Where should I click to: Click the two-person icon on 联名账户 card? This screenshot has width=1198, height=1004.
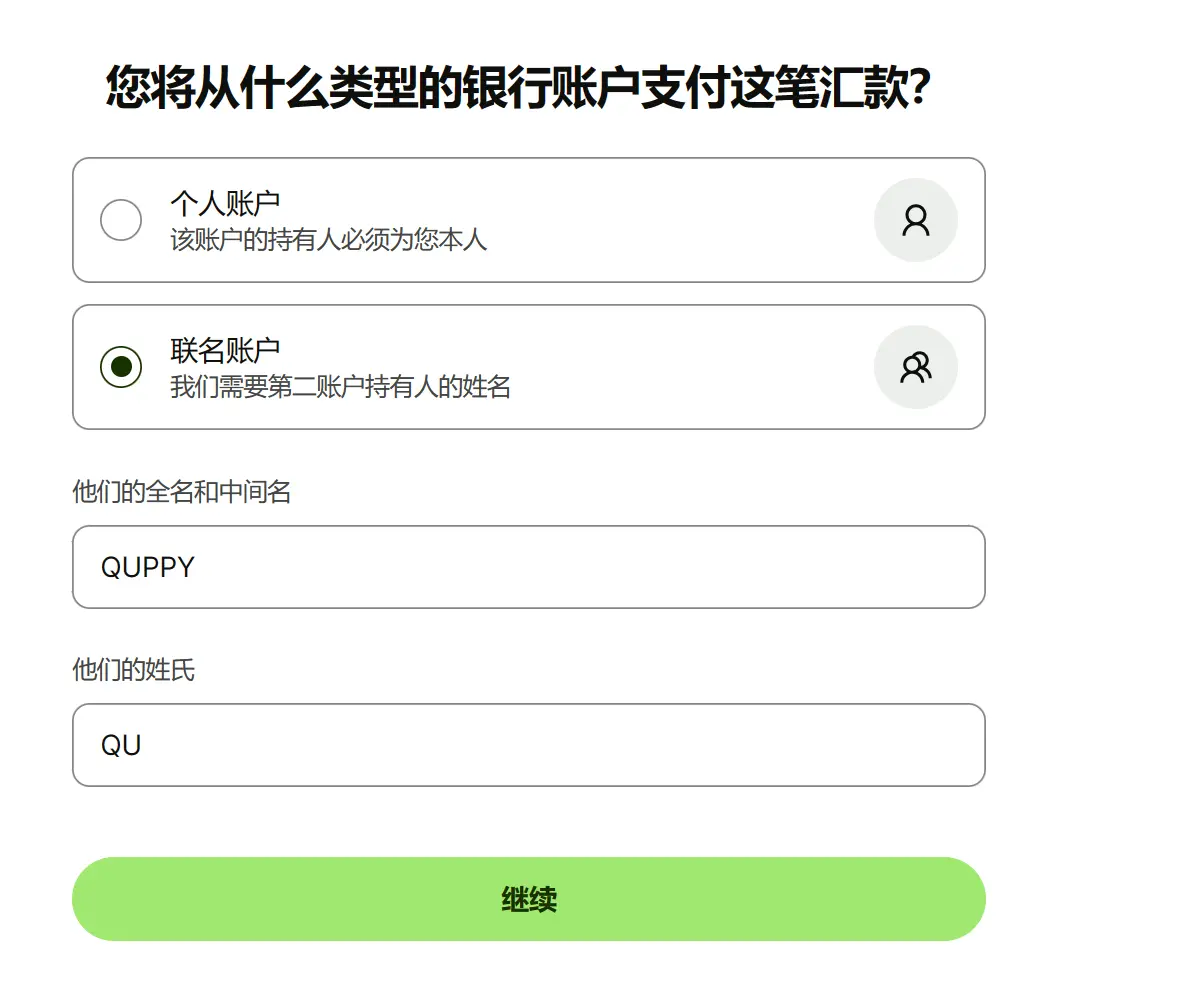pos(915,367)
